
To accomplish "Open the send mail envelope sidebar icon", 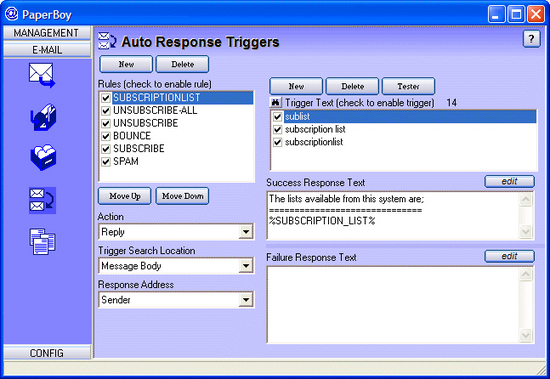I will tap(42, 75).
